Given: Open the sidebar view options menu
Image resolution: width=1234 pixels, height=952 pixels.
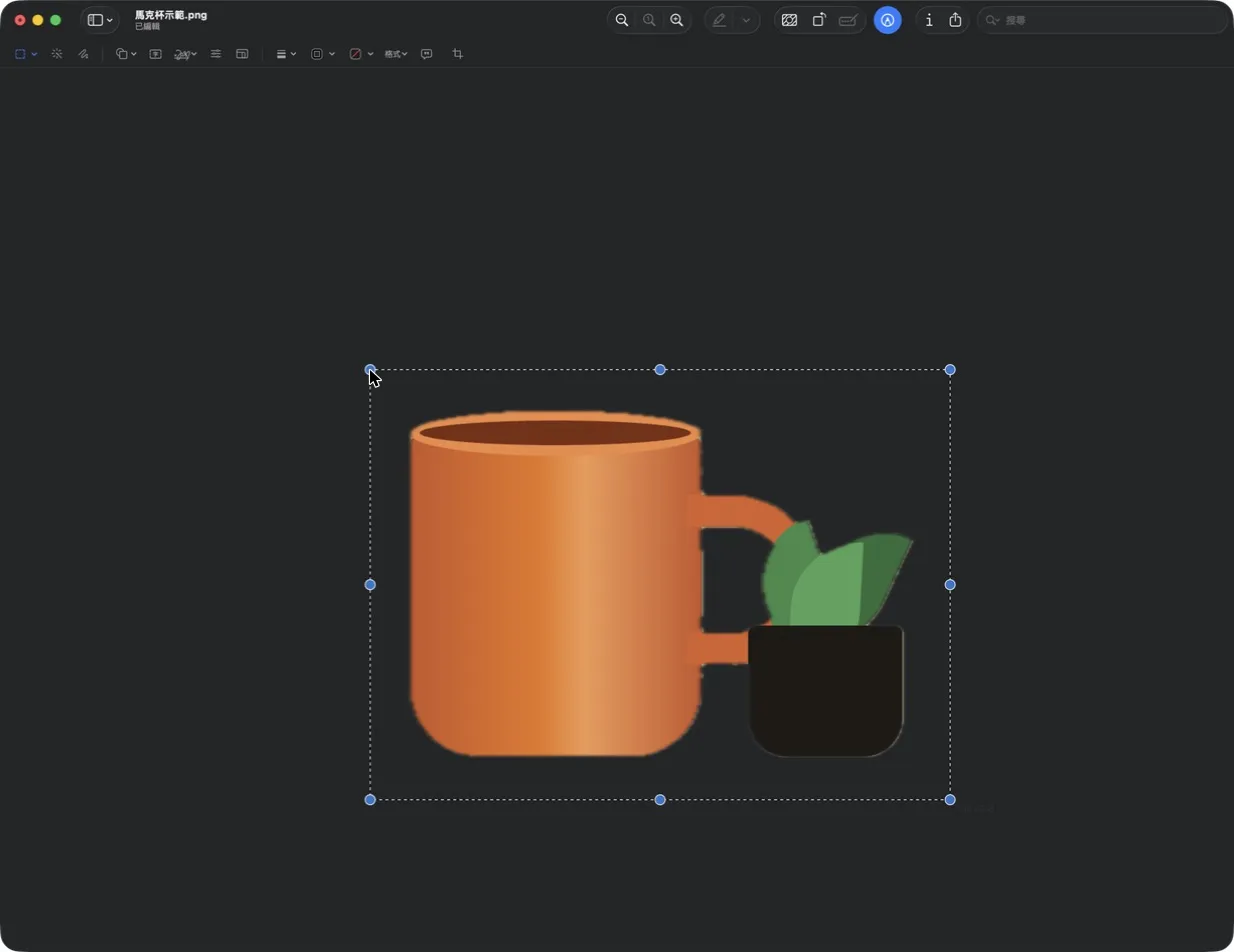Looking at the screenshot, I should [100, 20].
